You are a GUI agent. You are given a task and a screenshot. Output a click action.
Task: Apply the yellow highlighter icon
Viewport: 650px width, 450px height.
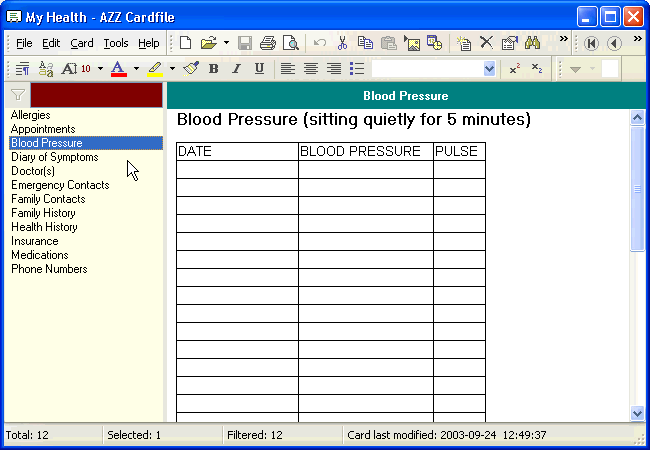coord(155,68)
